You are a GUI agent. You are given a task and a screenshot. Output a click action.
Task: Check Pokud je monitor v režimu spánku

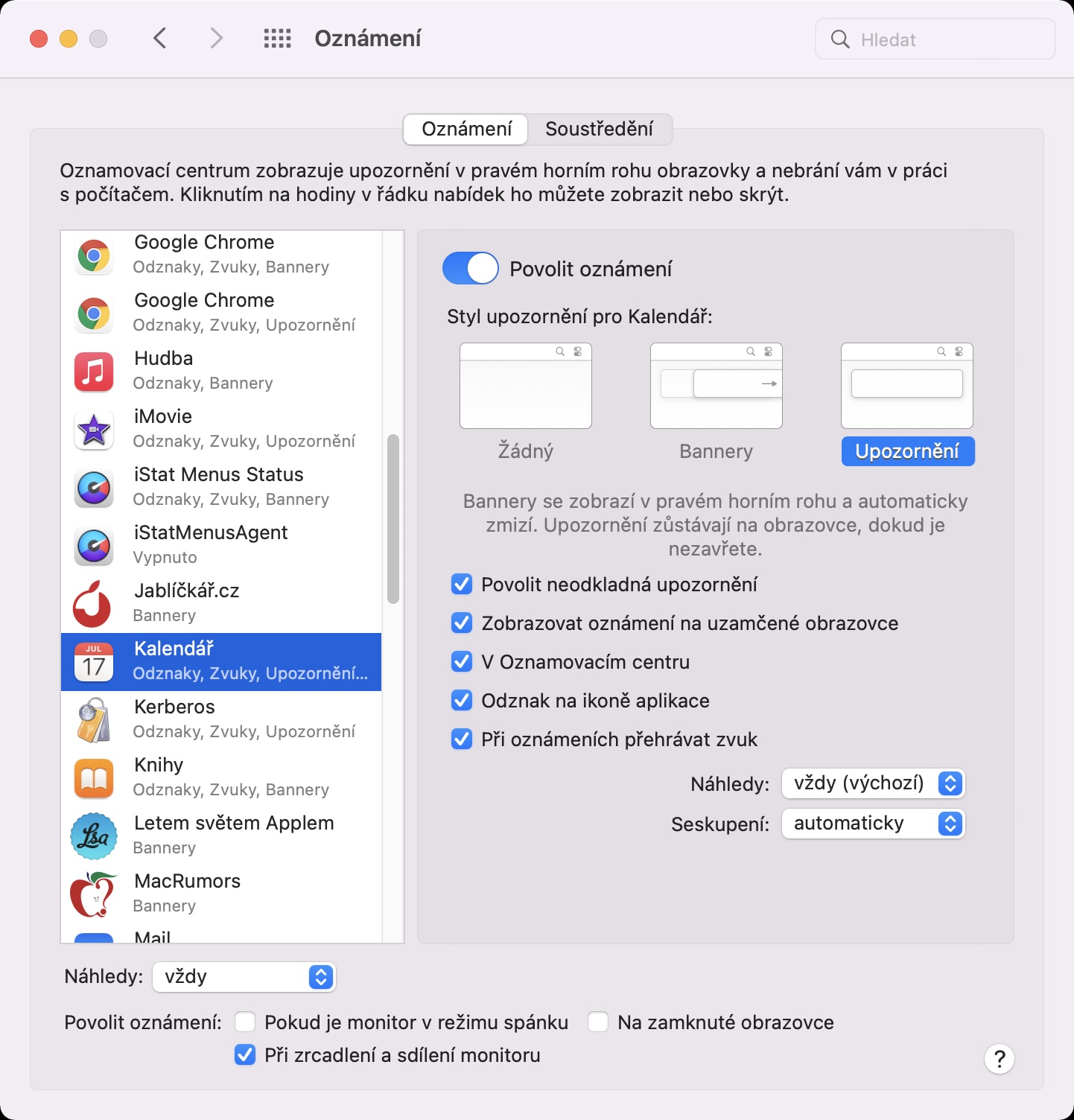245,1022
